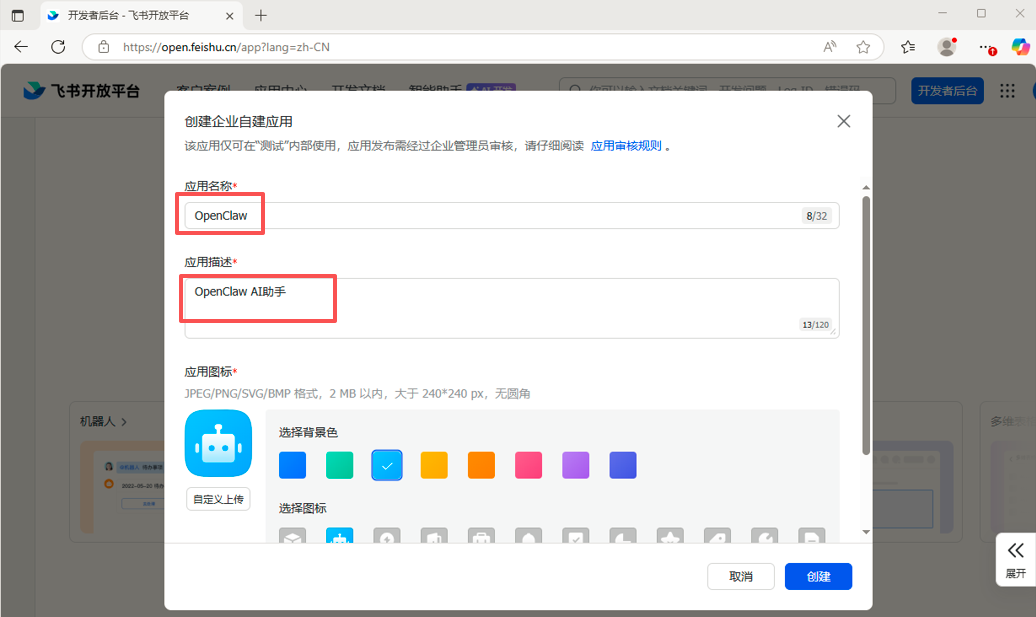
Task: Click the 创建 button to create the app
Action: 818,576
